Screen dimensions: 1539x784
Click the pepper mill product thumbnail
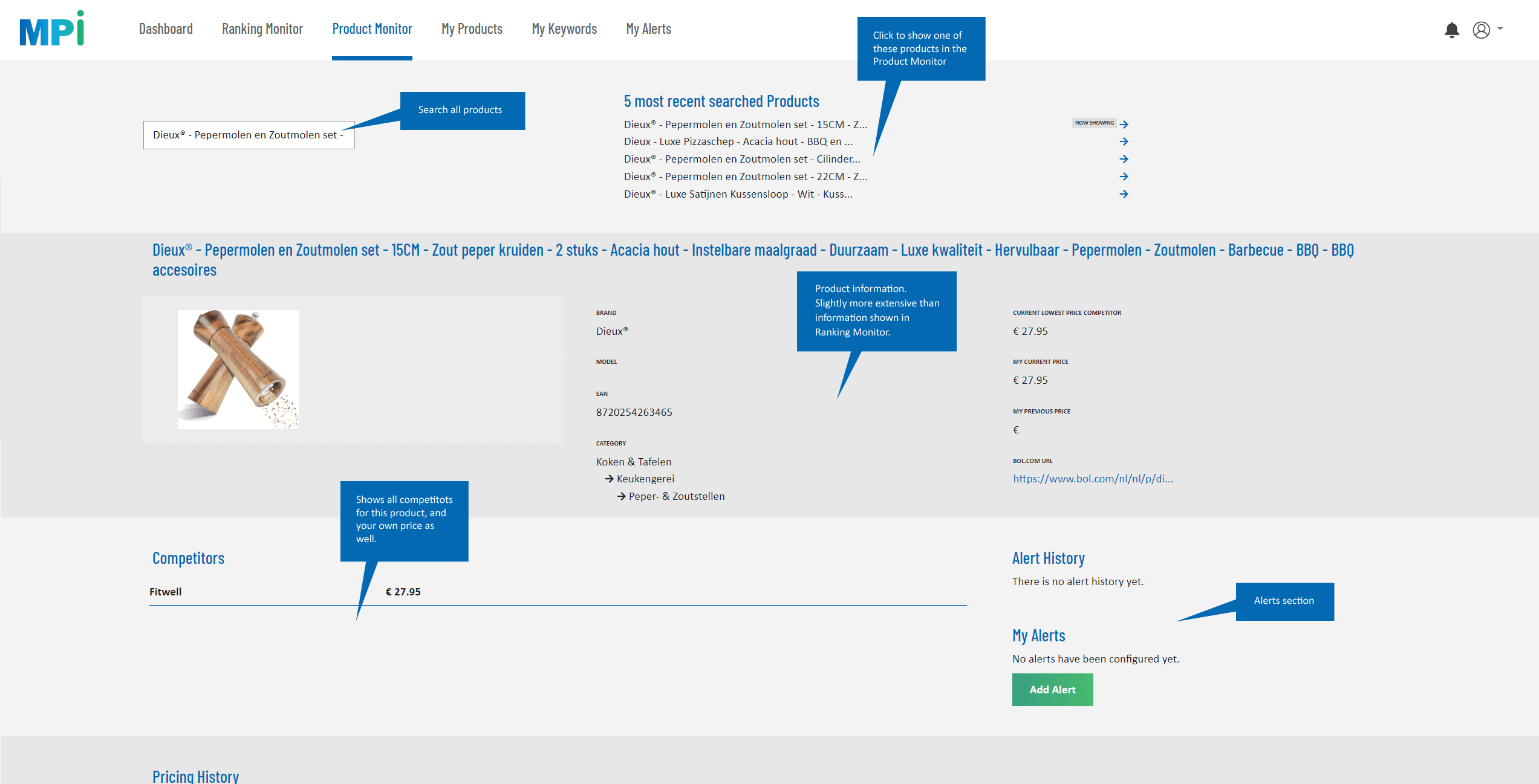pyautogui.click(x=238, y=369)
